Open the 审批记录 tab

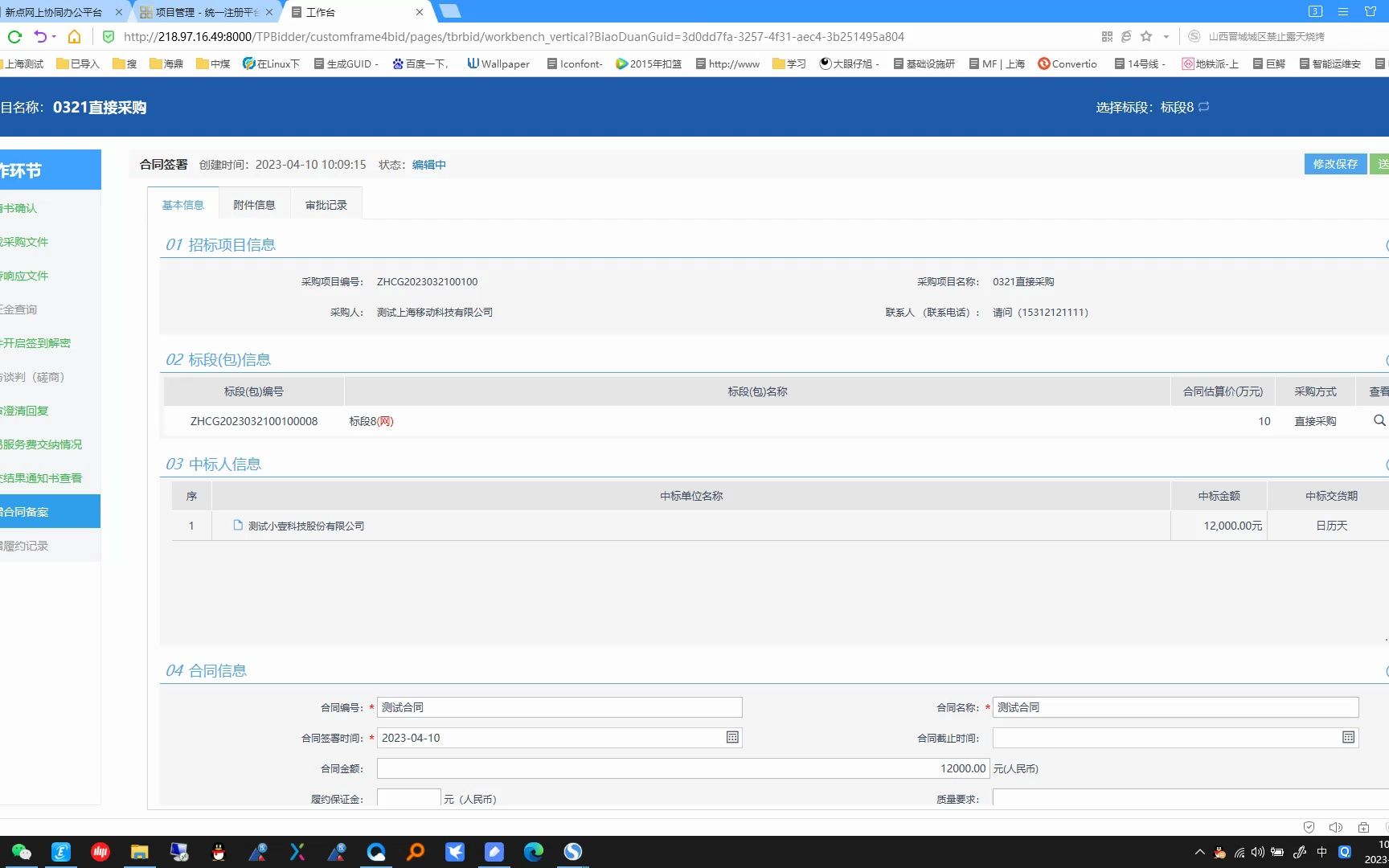(x=326, y=205)
